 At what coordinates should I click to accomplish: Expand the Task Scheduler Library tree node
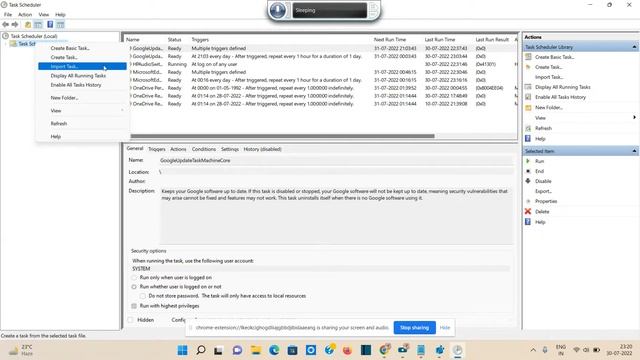click(x=6, y=44)
